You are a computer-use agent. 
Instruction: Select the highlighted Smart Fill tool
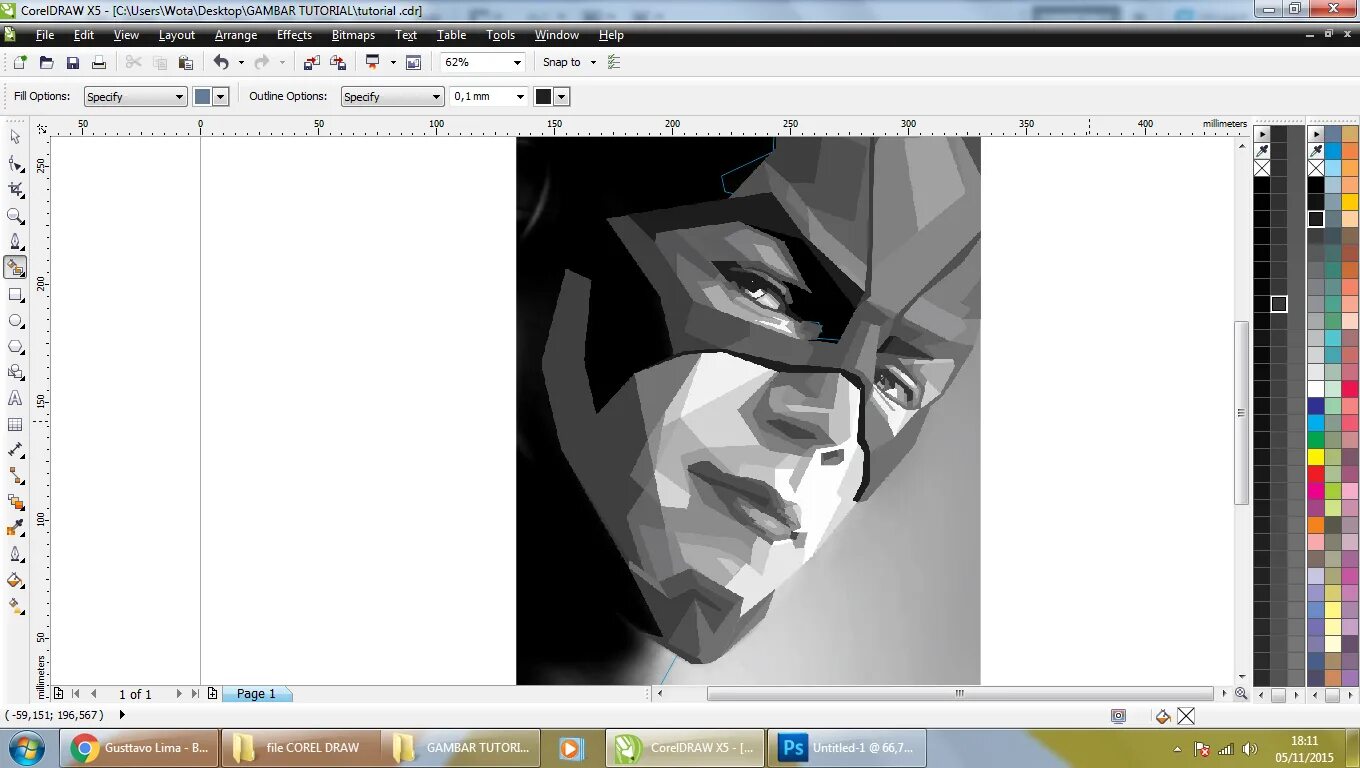15,268
